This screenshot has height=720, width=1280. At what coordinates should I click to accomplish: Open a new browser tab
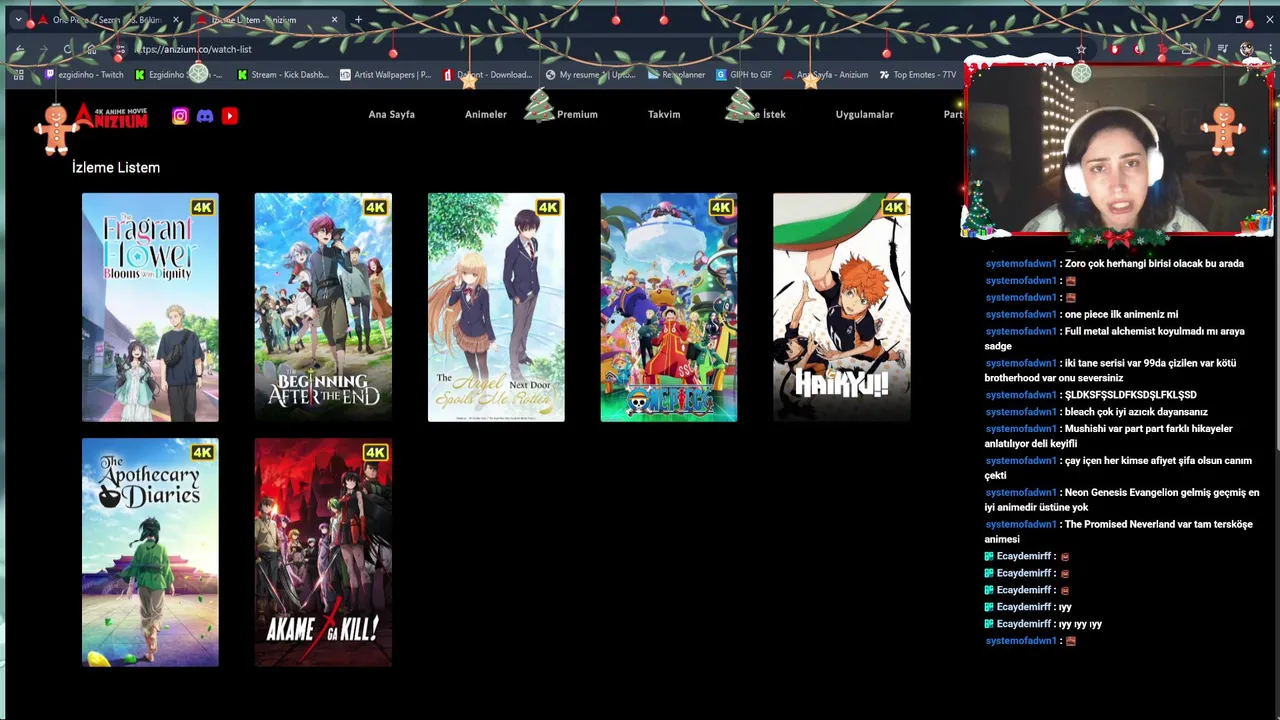[x=358, y=20]
